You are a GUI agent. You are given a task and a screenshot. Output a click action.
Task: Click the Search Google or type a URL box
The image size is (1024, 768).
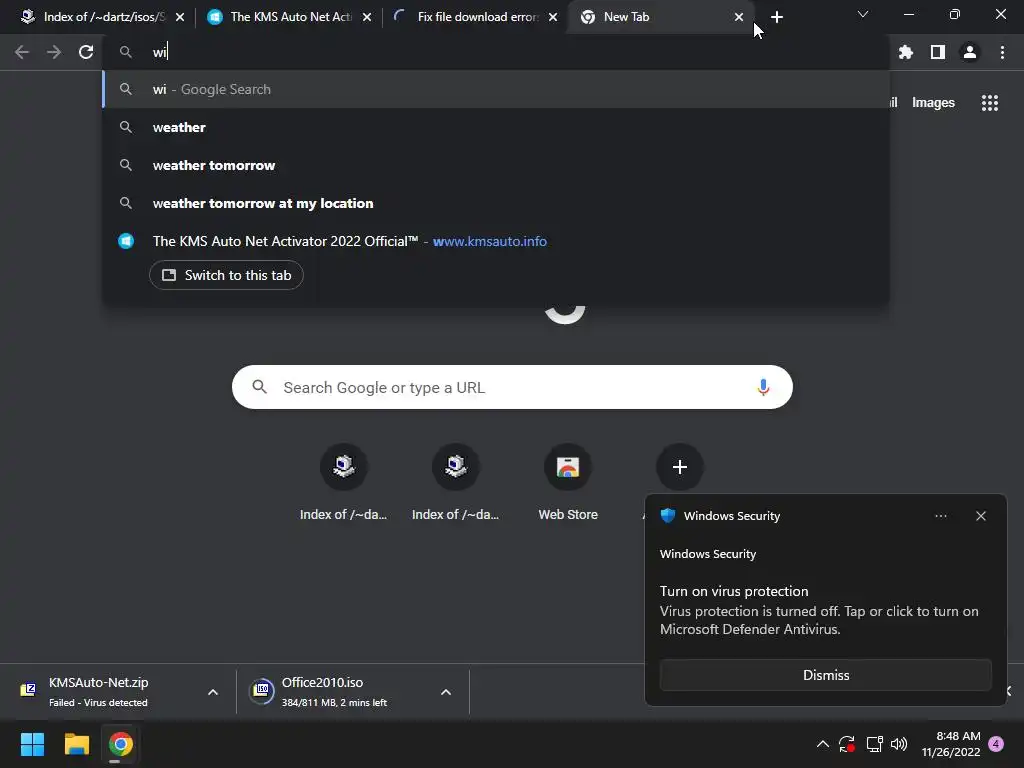pyautogui.click(x=512, y=387)
